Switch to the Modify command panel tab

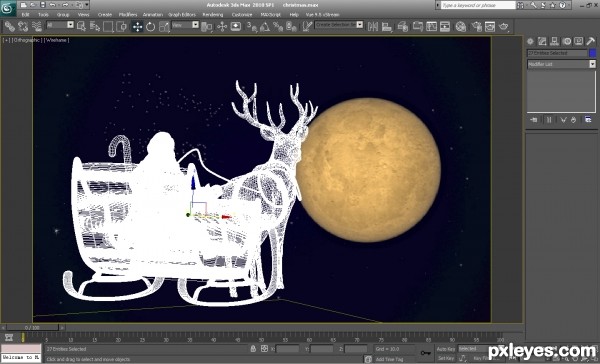coord(542,41)
